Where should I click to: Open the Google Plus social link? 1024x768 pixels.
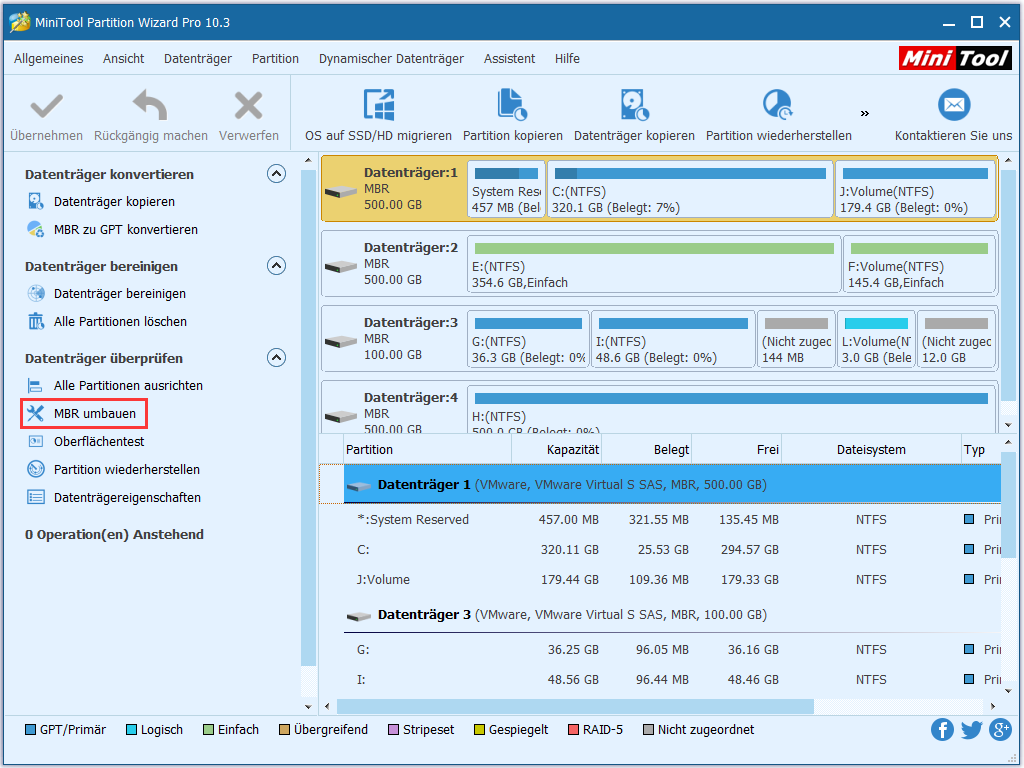tap(1000, 729)
